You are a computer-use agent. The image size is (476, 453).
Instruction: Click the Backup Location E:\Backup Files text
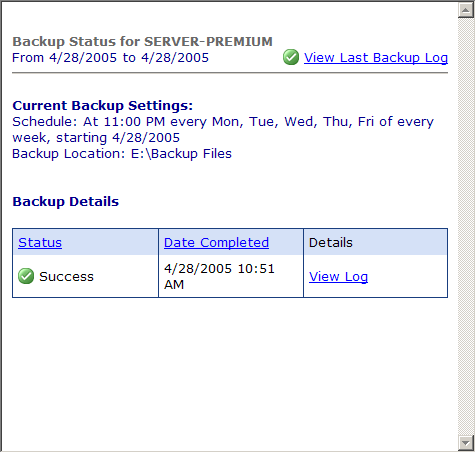(122, 154)
